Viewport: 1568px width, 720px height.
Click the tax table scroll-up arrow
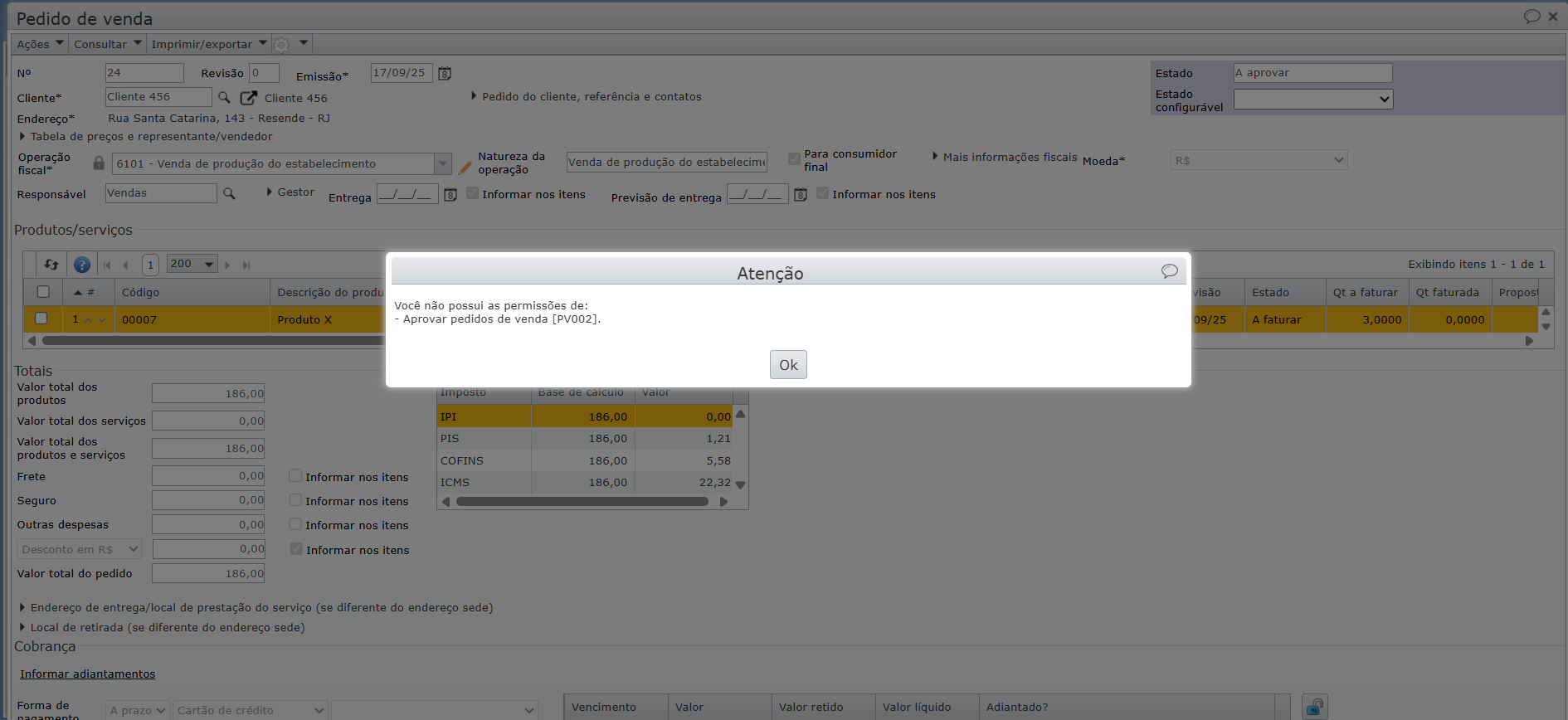coord(741,414)
